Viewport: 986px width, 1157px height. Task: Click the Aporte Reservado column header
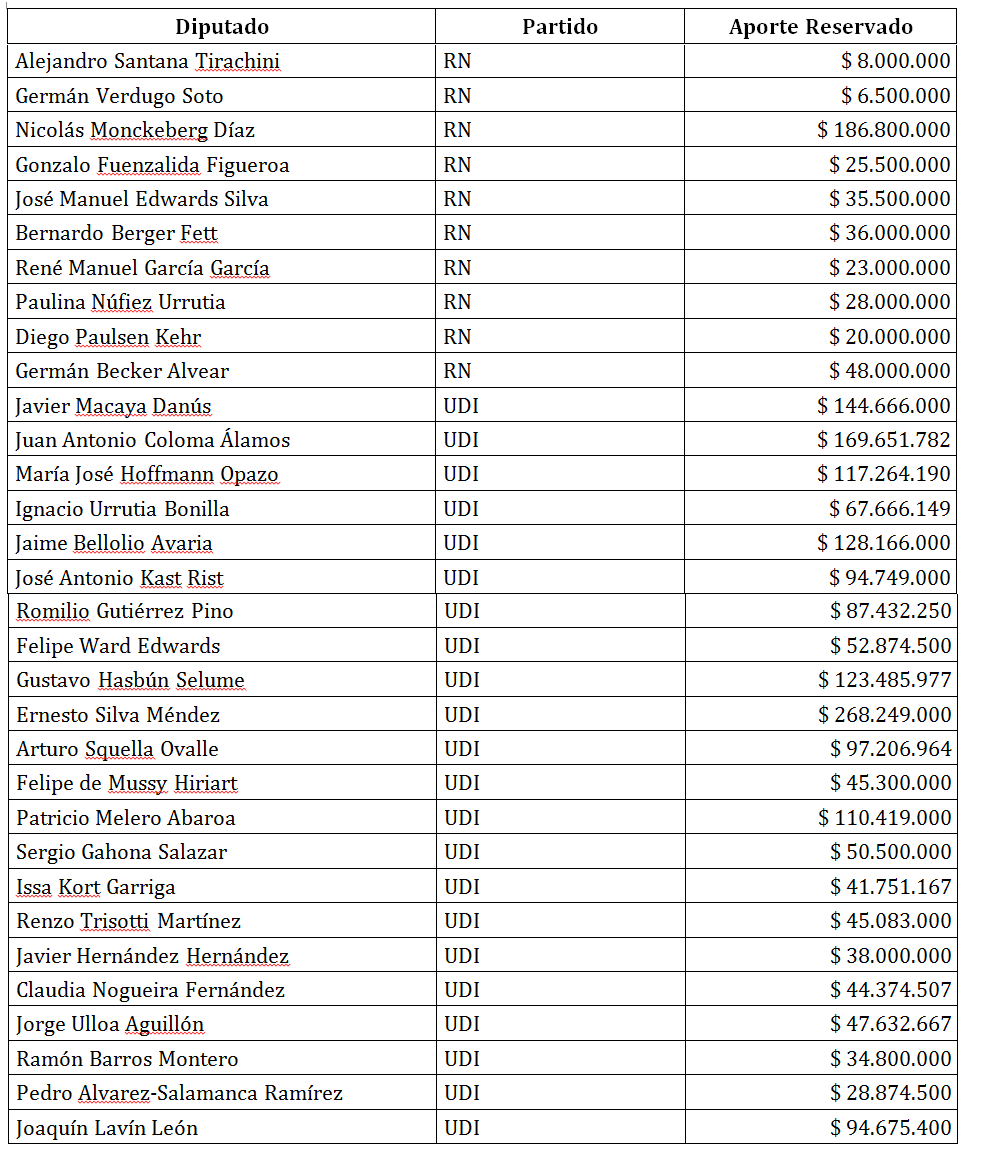pos(820,27)
